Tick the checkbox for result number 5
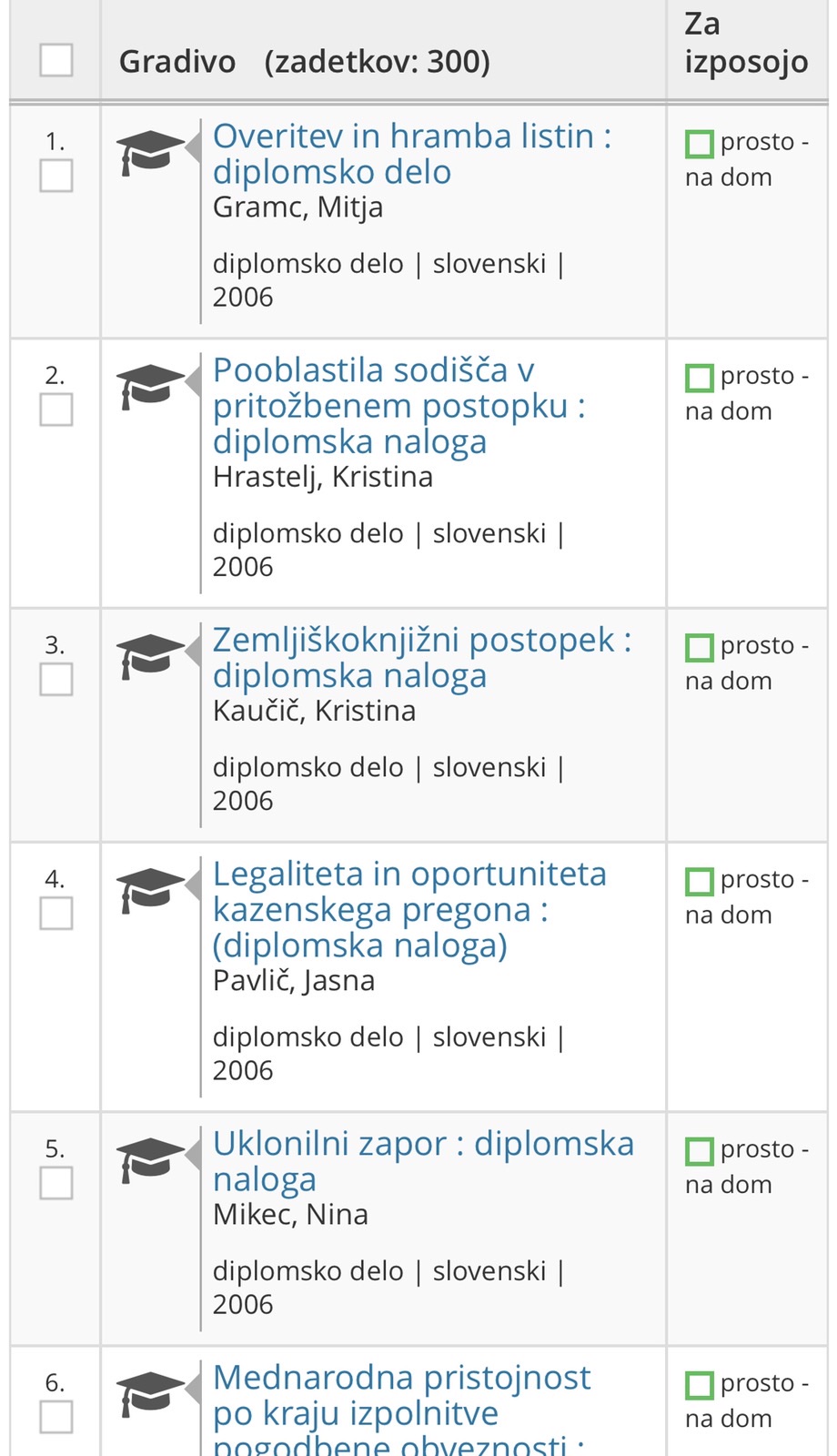 click(x=56, y=1183)
